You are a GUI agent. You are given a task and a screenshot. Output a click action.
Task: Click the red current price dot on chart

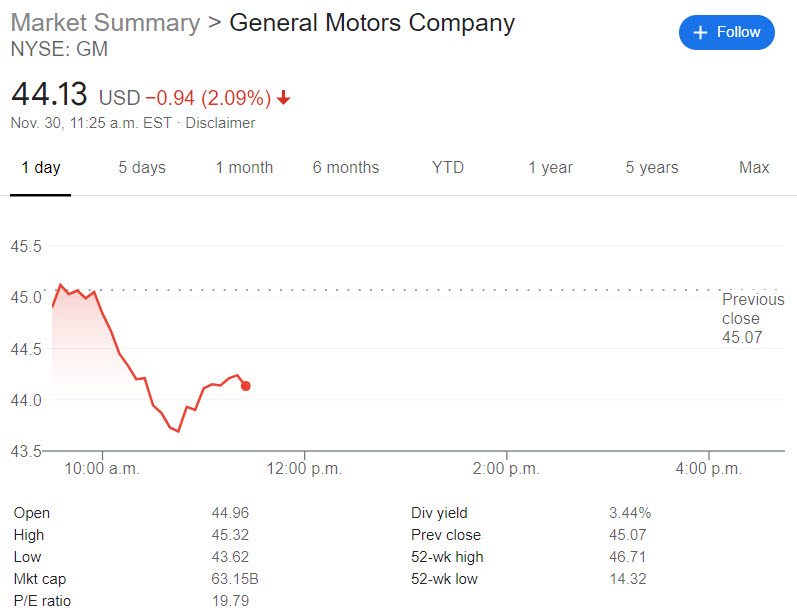(x=246, y=386)
